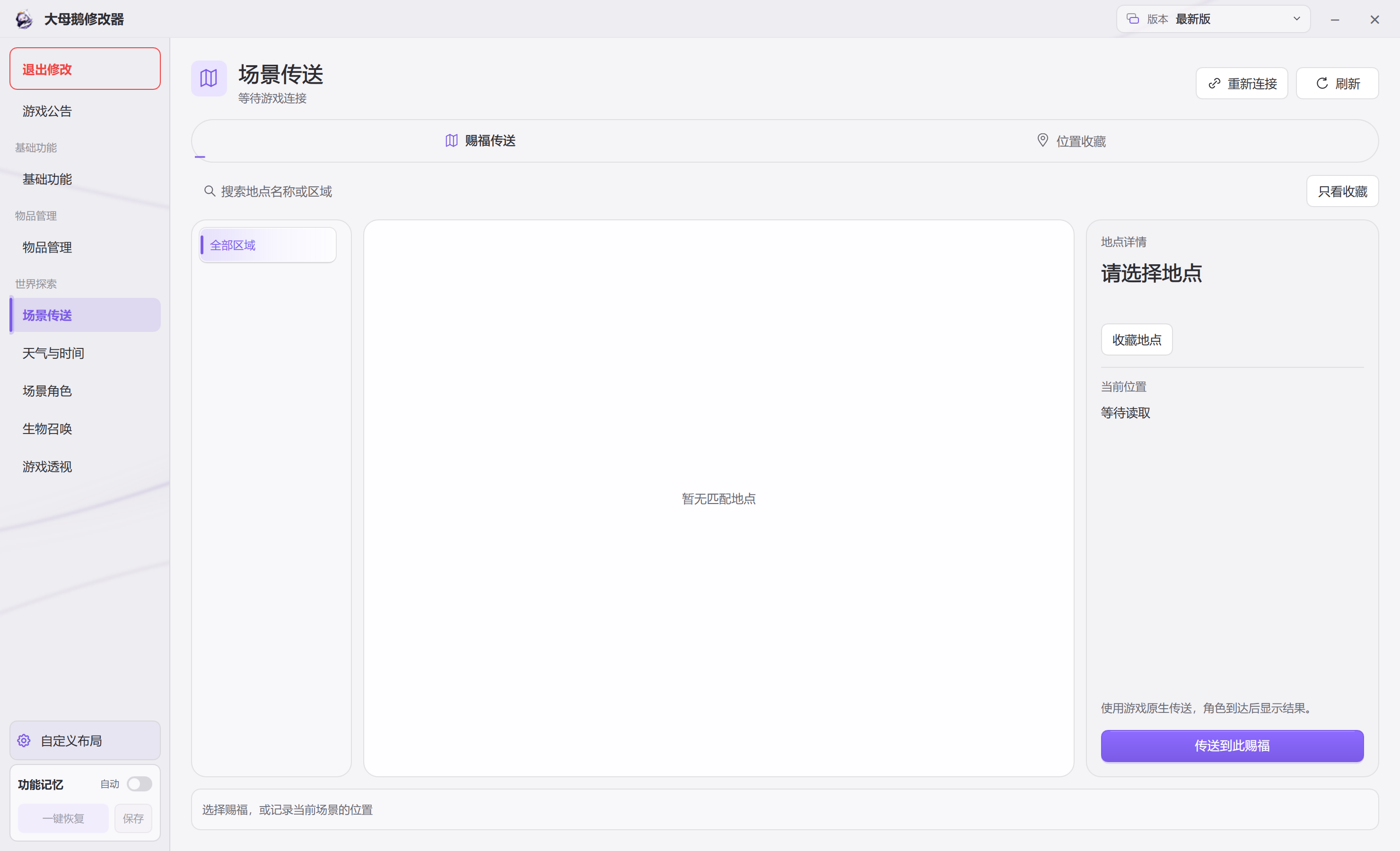Switch to the 赐福传送 tab

pos(480,140)
